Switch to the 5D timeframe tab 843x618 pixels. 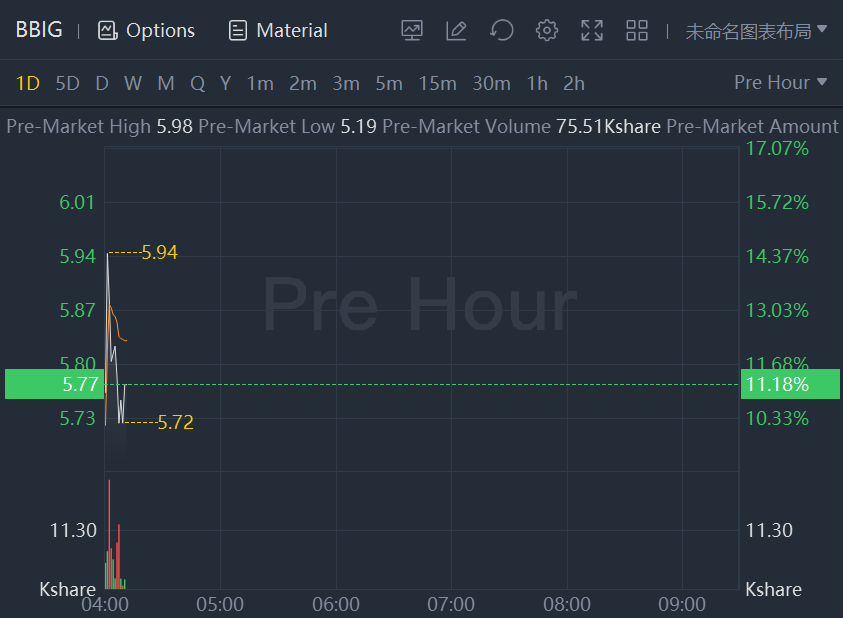click(67, 83)
